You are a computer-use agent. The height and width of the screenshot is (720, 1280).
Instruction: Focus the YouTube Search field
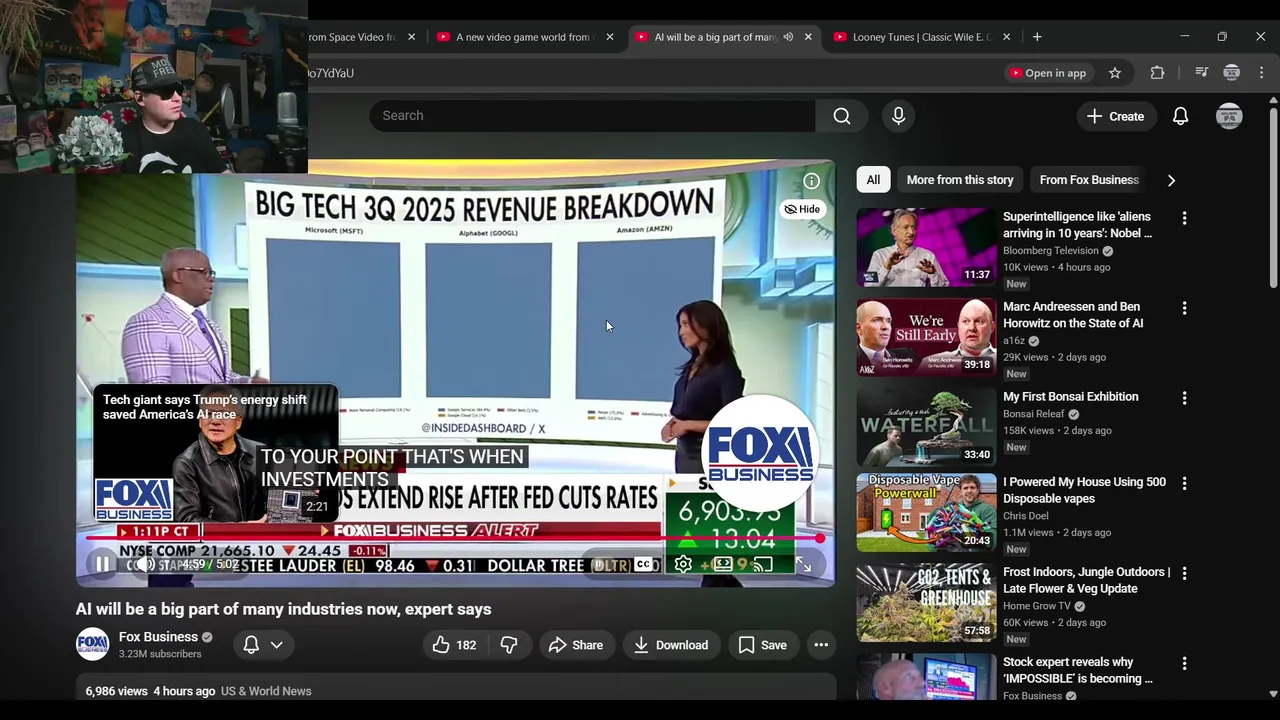tap(592, 116)
